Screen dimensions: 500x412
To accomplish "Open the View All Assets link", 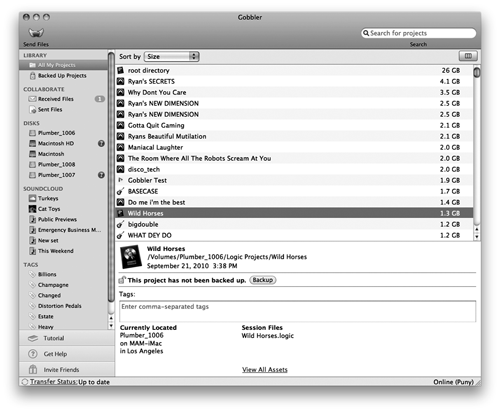I will pyautogui.click(x=265, y=369).
